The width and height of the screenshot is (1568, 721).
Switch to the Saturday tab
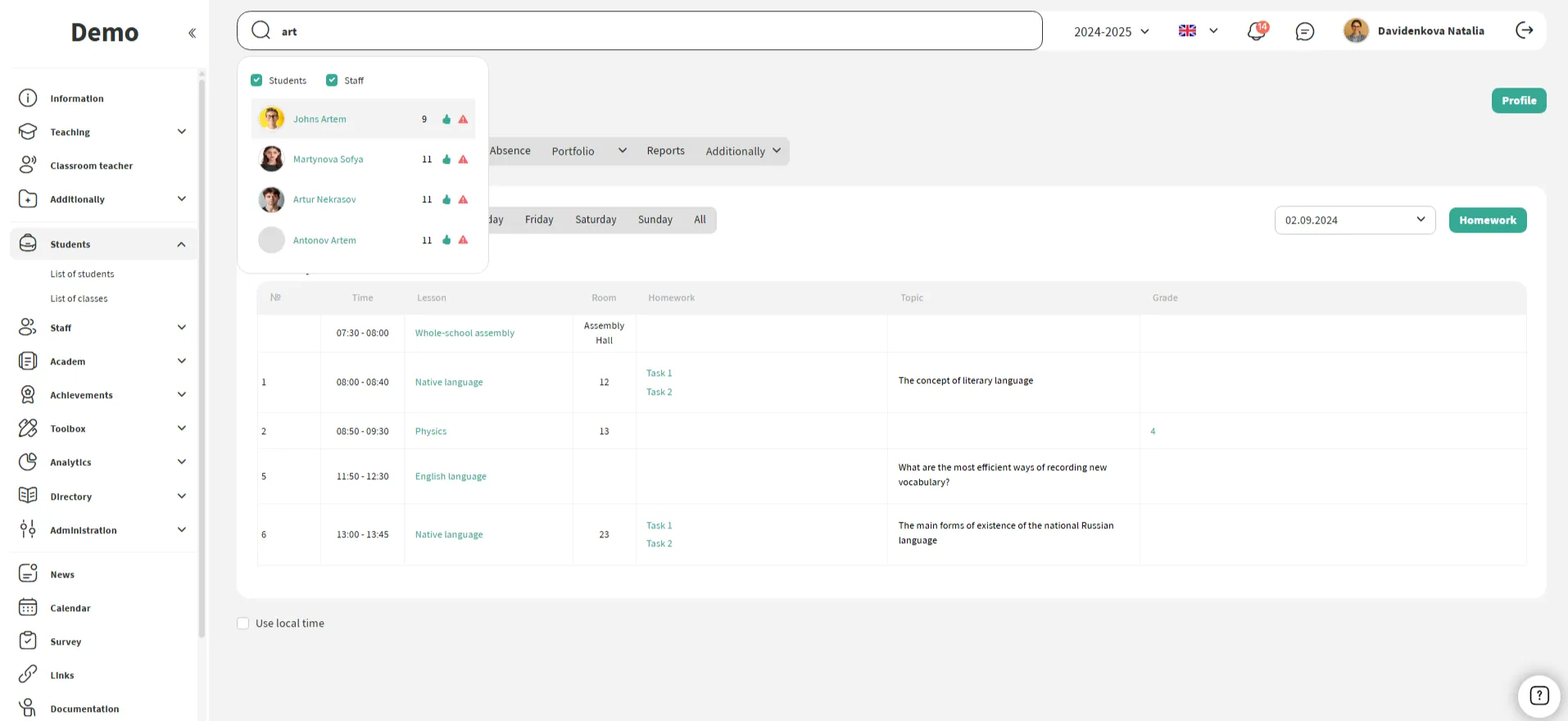pos(596,220)
